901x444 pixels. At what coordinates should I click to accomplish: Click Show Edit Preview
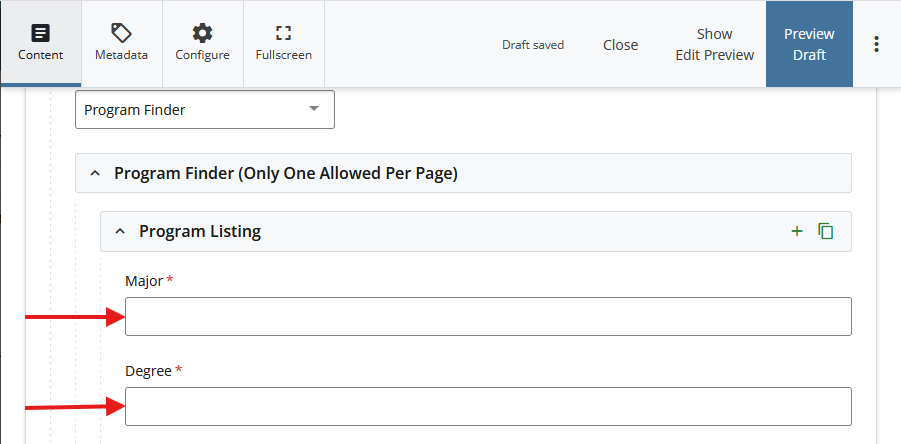point(714,45)
